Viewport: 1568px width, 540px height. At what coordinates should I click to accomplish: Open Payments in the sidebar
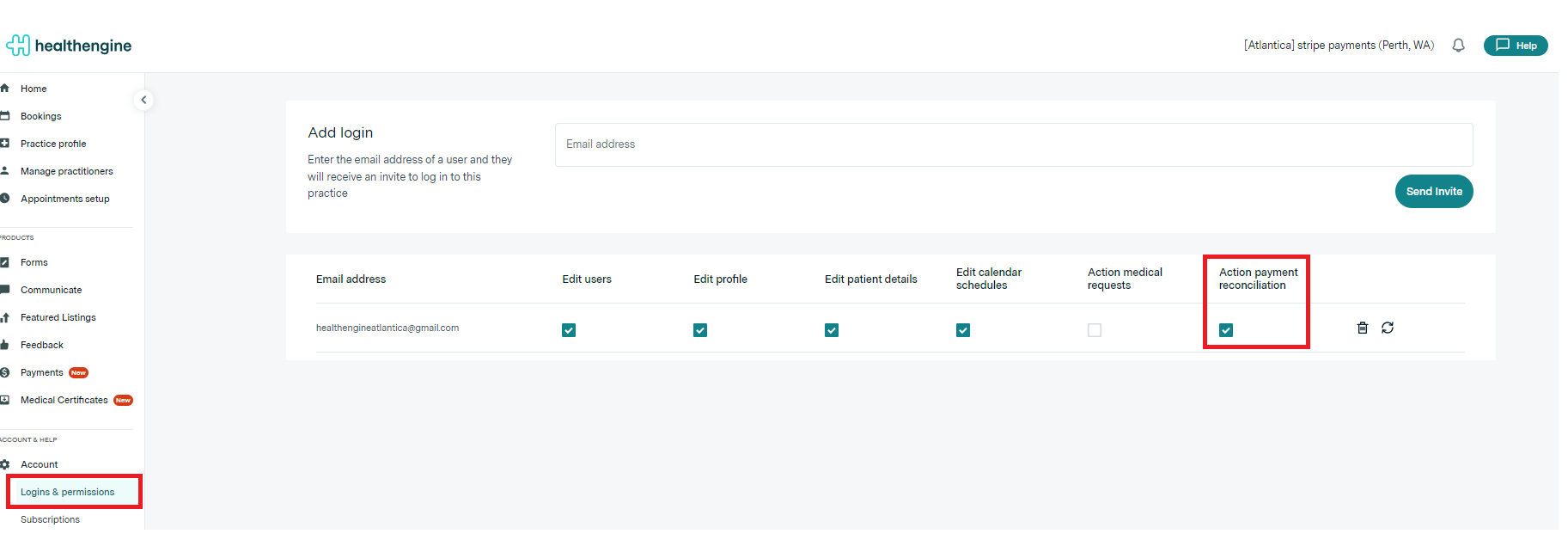(41, 372)
